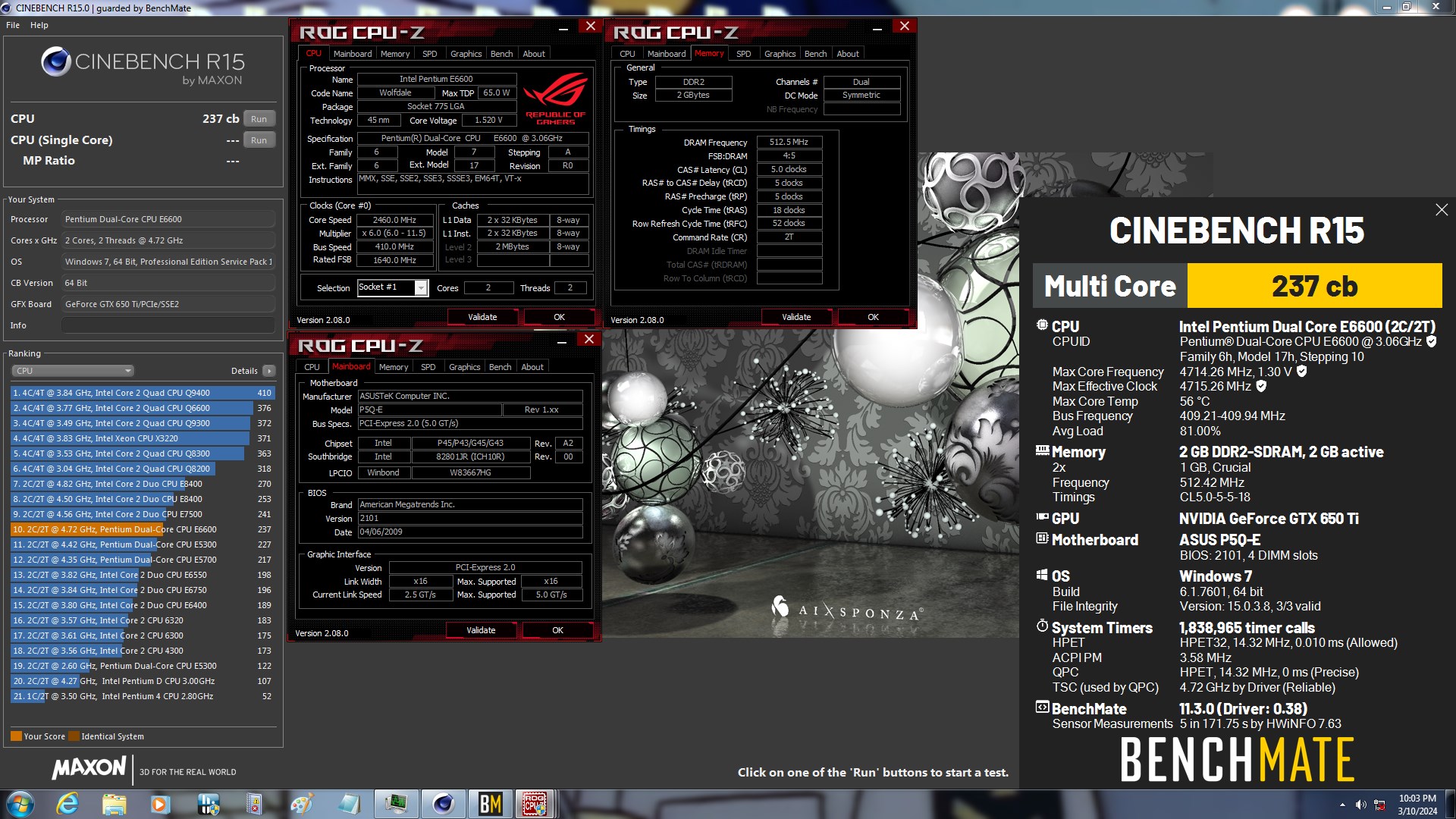Image resolution: width=1456 pixels, height=819 pixels.
Task: Click the BenchMate section icon
Action: coord(1042,708)
